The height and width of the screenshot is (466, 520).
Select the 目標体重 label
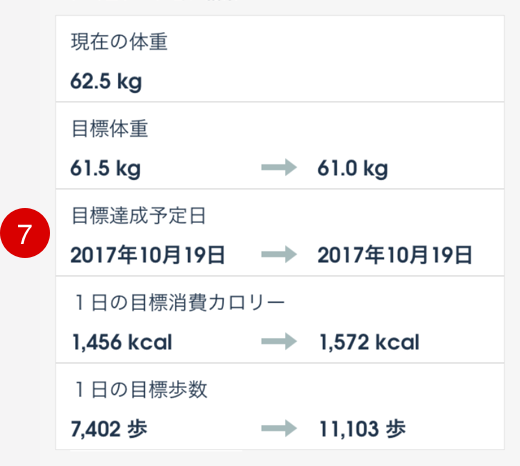click(110, 129)
